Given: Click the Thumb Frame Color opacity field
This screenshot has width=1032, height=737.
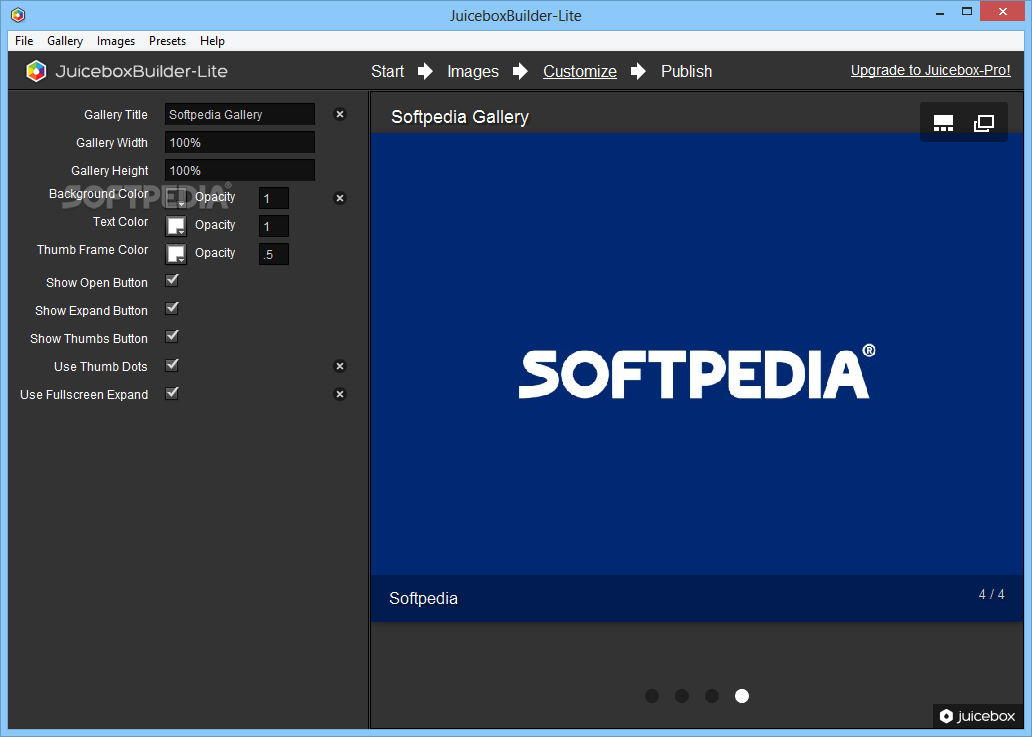Looking at the screenshot, I should coord(274,254).
